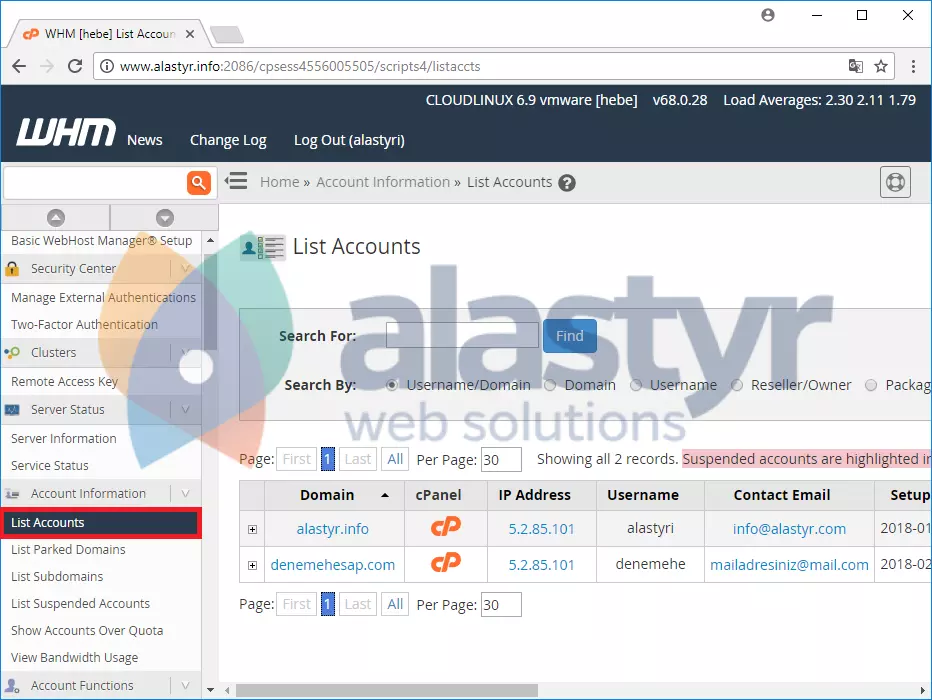Click the Find button

[569, 336]
